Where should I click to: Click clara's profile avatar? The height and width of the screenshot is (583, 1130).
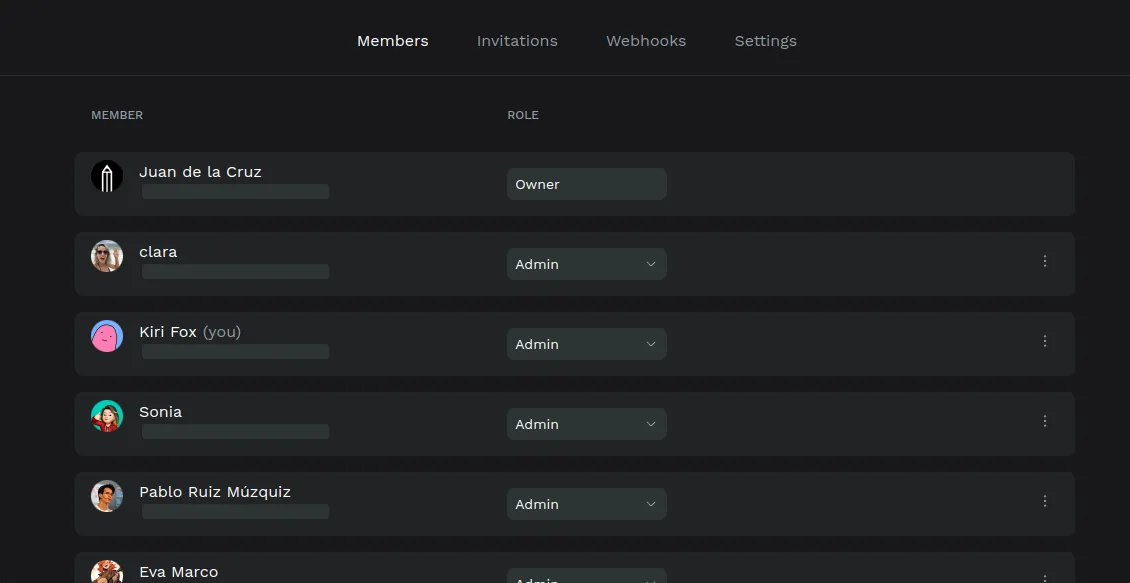point(107,257)
